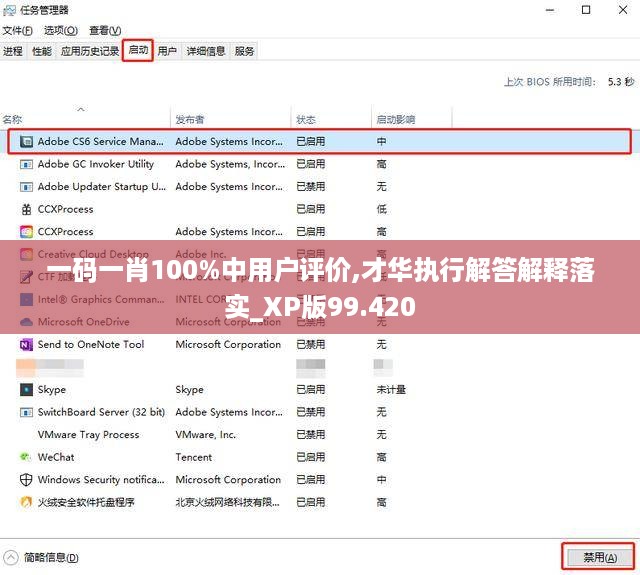The width and height of the screenshot is (640, 575).
Task: Select the Adobe Updater Startup U... row
Action: pyautogui.click(x=320, y=187)
